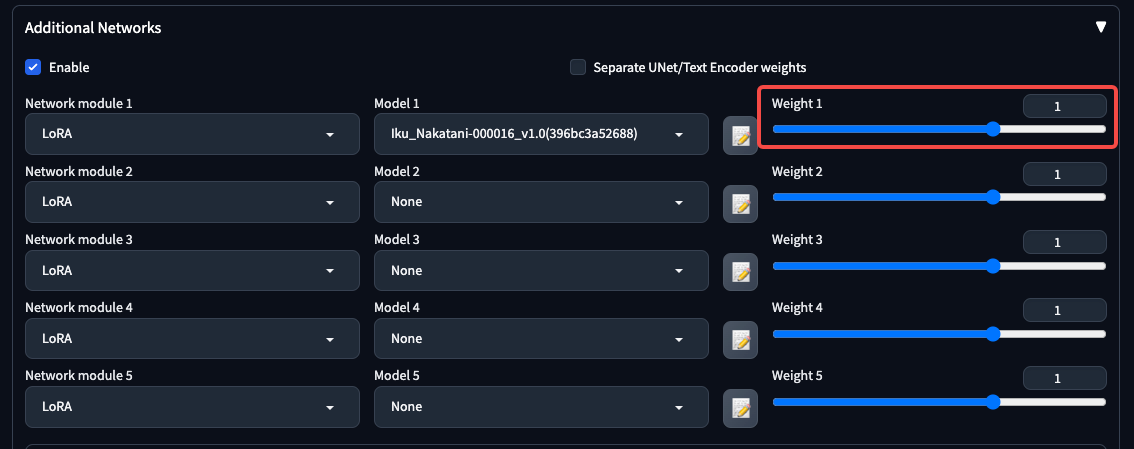Click the Weight 5 slider track
This screenshot has width=1134, height=449.
coord(880,402)
